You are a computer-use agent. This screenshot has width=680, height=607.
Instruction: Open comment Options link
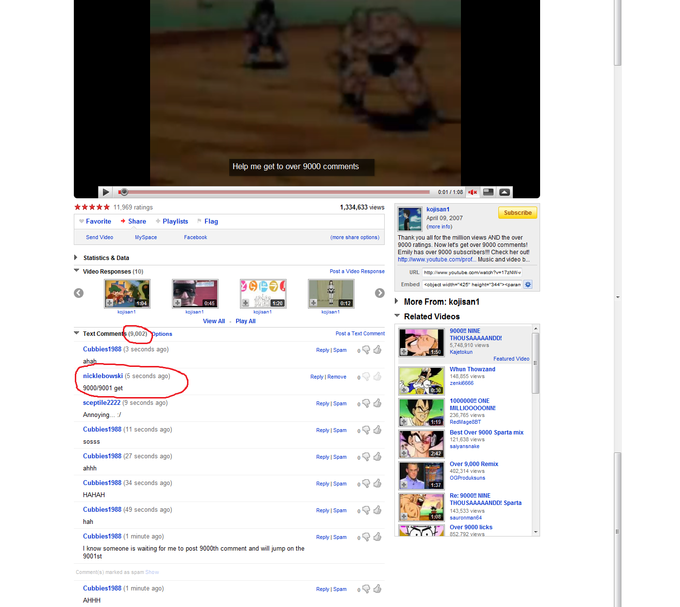coord(162,334)
